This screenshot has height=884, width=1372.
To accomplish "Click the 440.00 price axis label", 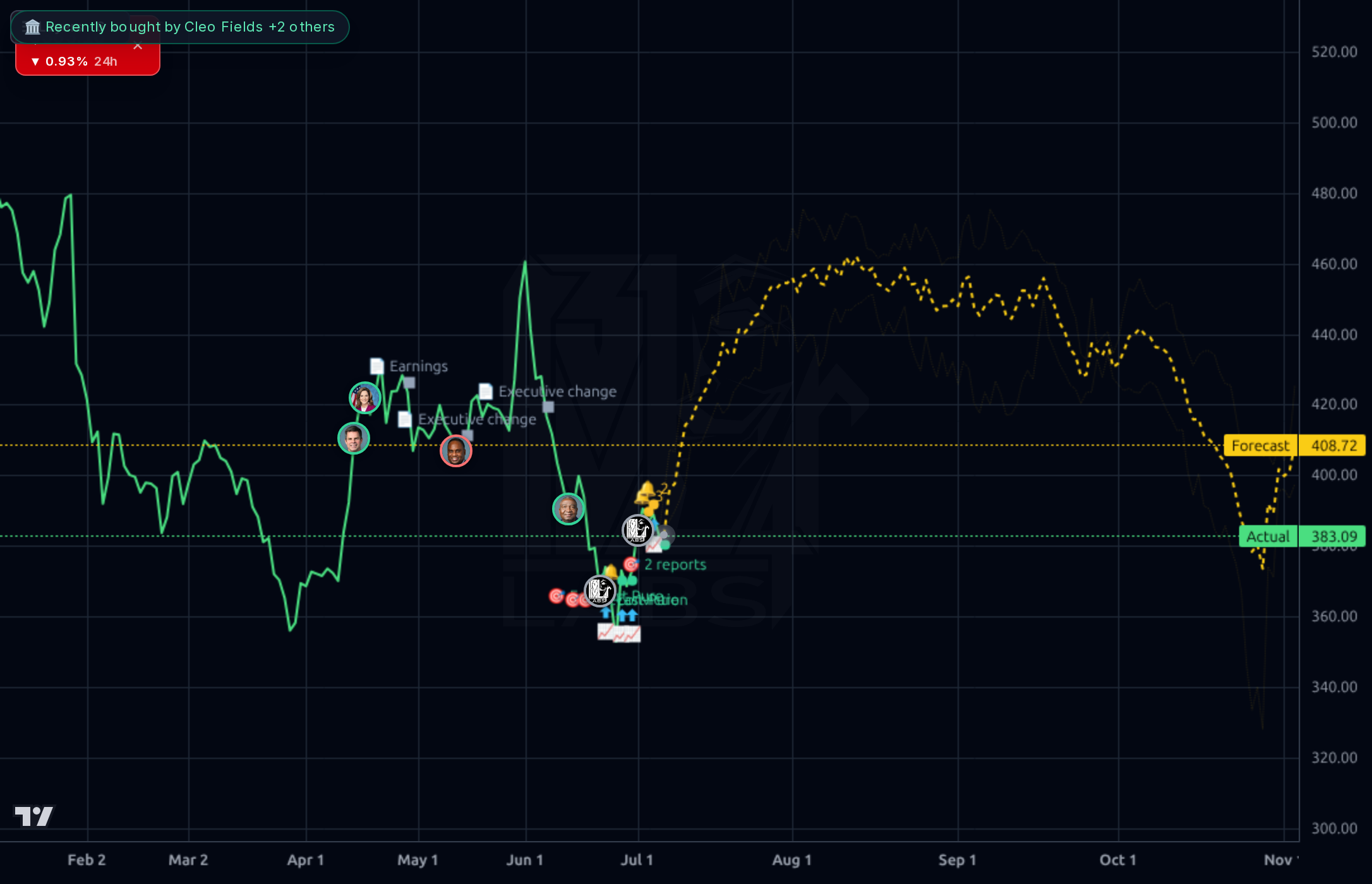I will [x=1334, y=335].
